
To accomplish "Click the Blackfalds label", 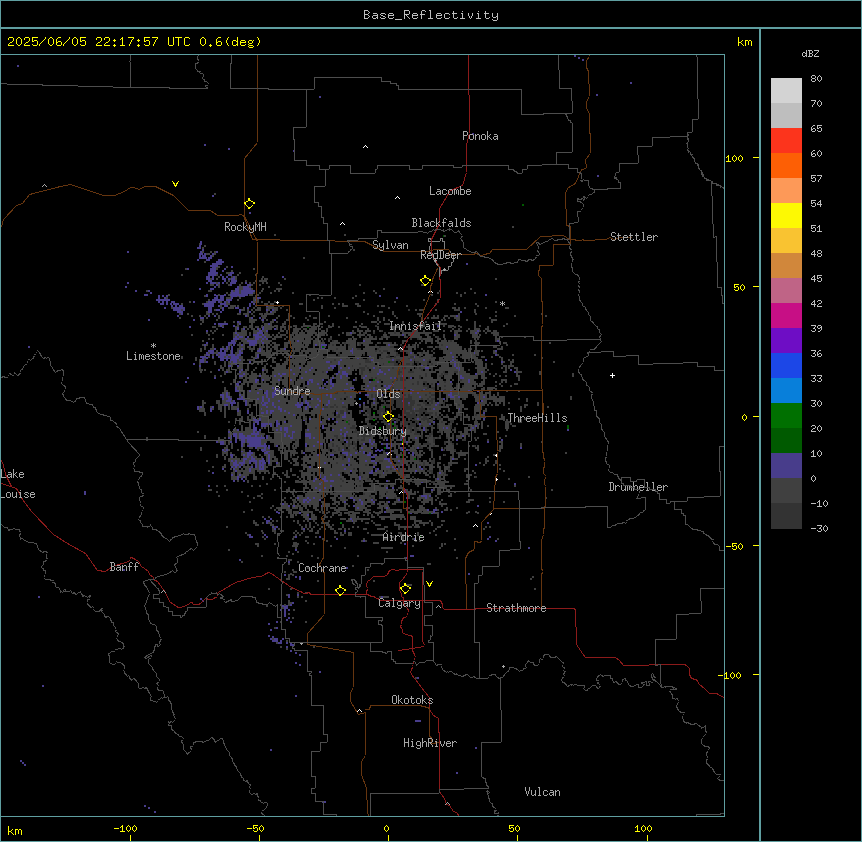I will click(441, 223).
